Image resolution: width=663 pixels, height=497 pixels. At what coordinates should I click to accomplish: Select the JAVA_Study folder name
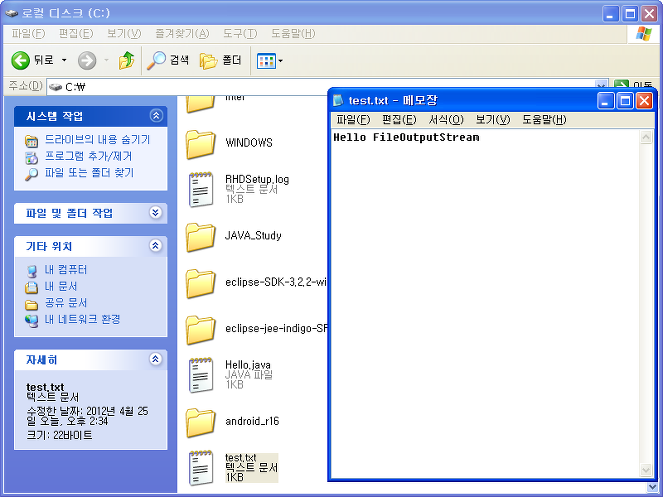click(x=253, y=236)
